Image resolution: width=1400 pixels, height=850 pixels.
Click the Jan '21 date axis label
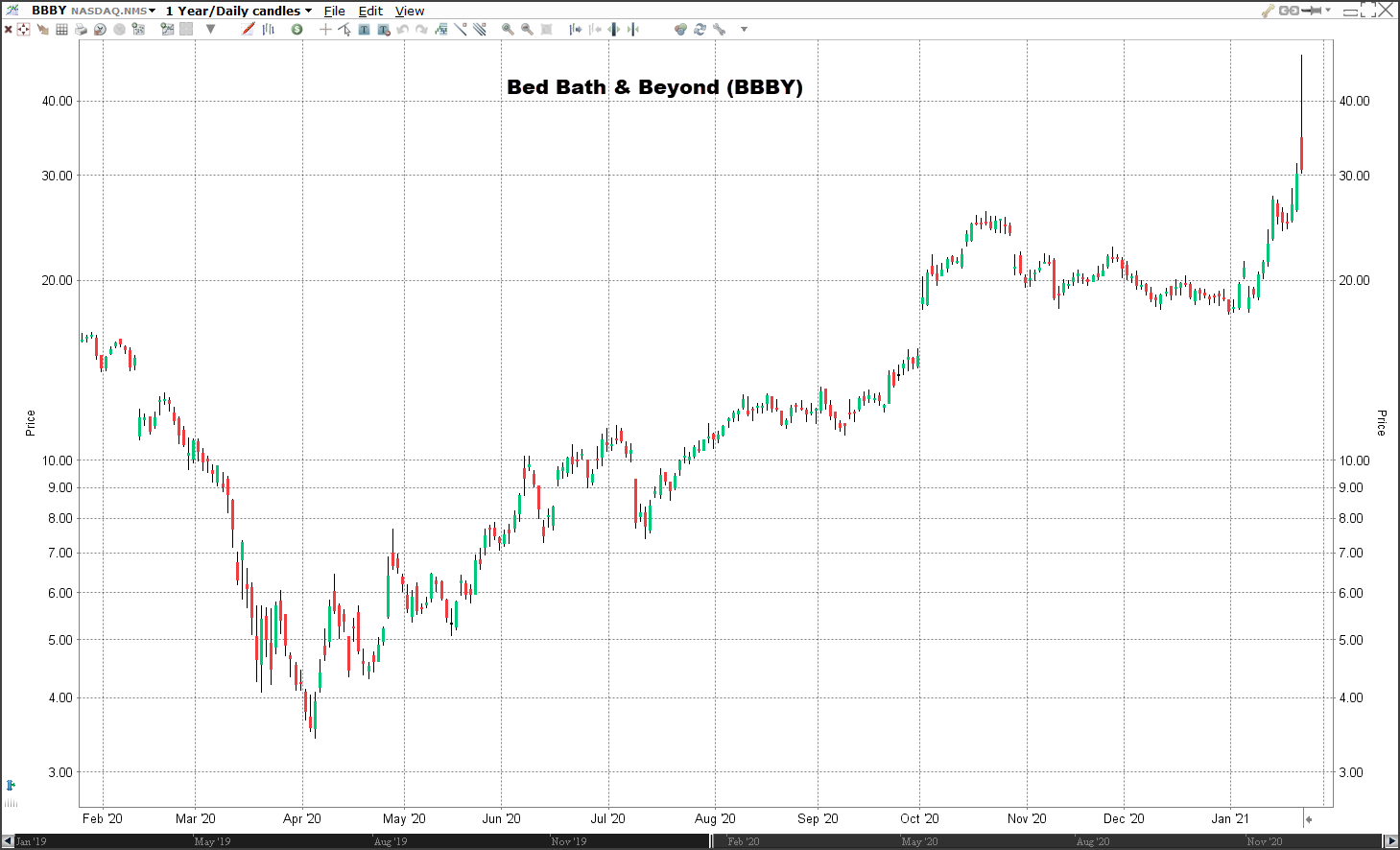(1230, 818)
